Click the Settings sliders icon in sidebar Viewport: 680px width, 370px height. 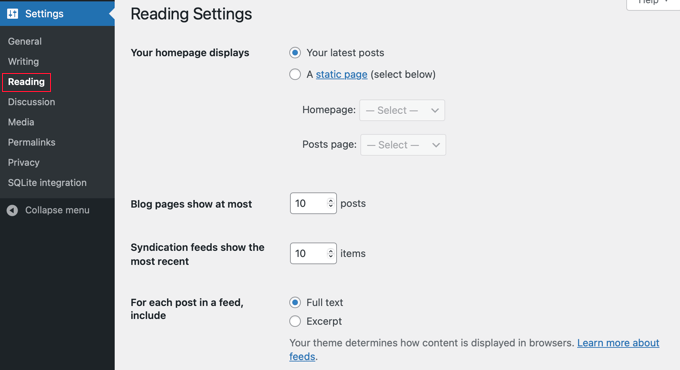click(x=13, y=14)
